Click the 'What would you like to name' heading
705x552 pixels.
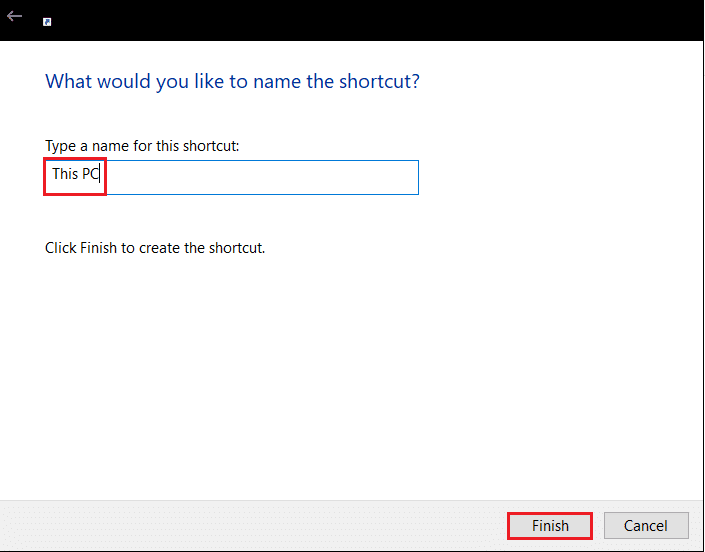(x=232, y=81)
